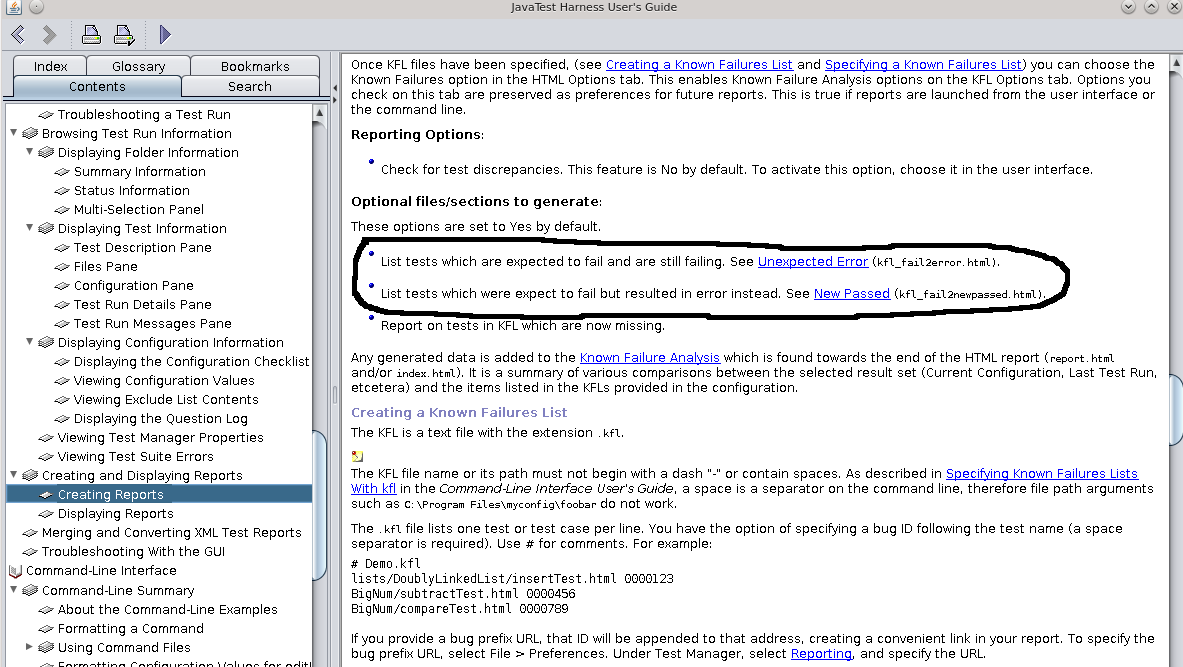
Task: Click the Back navigation arrow in toolbar
Action: pyautogui.click(x=18, y=35)
